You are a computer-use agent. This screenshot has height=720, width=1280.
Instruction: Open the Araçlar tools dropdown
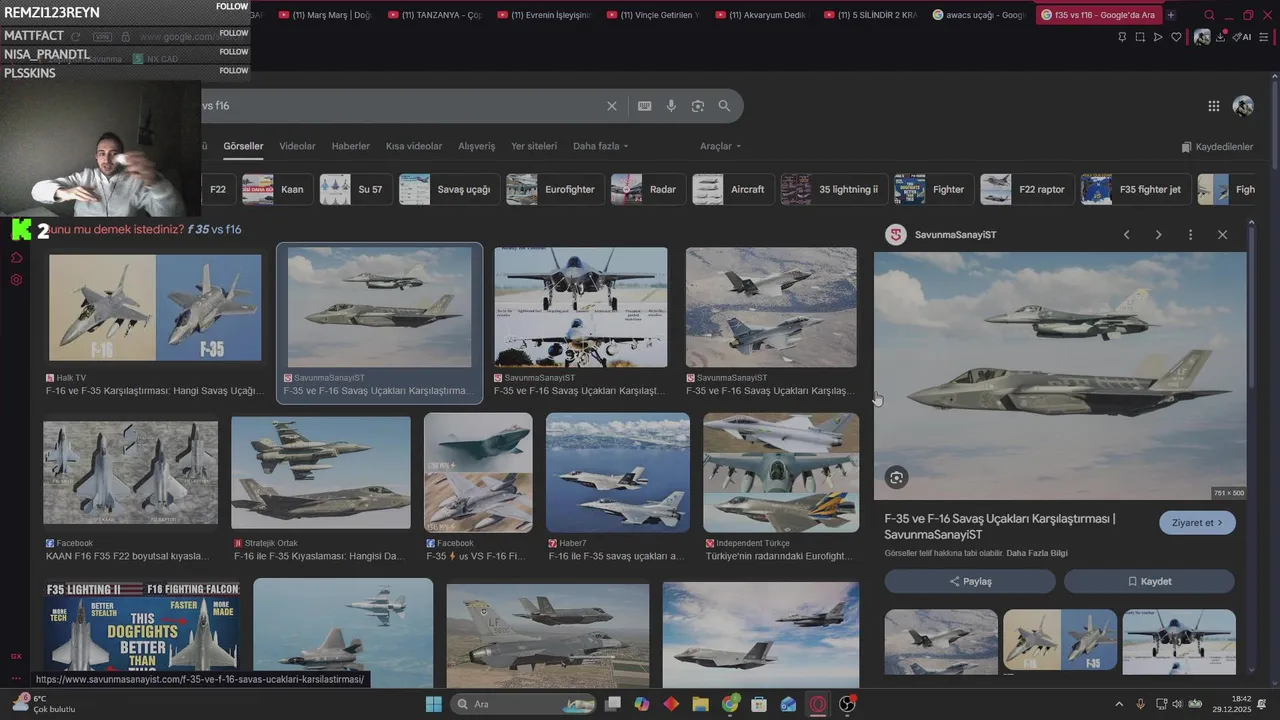tap(720, 146)
